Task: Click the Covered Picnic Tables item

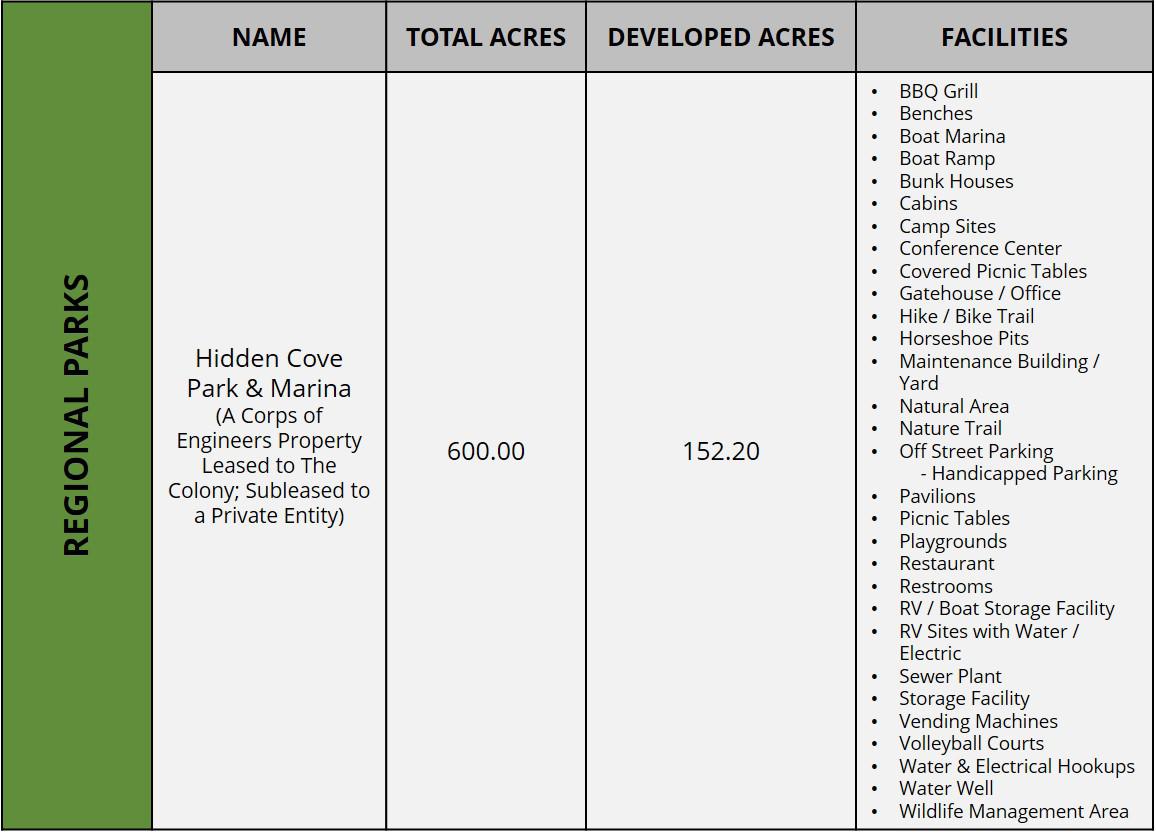Action: 993,271
